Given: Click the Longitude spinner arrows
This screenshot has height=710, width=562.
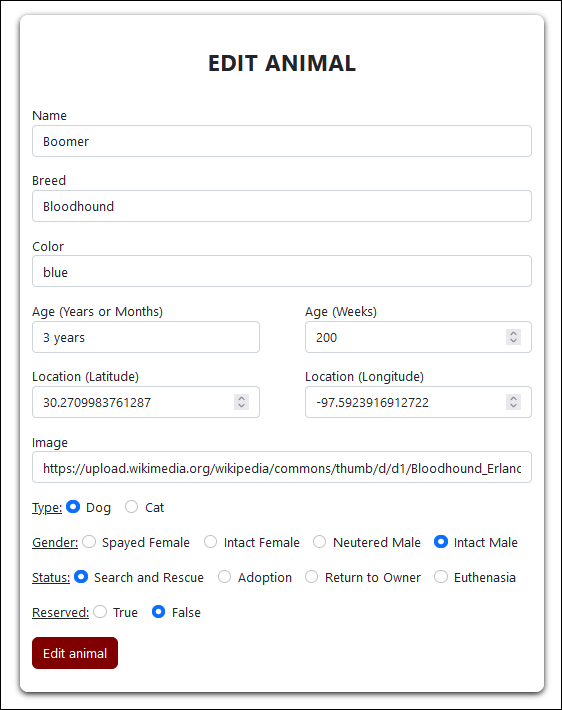Looking at the screenshot, I should tap(514, 402).
